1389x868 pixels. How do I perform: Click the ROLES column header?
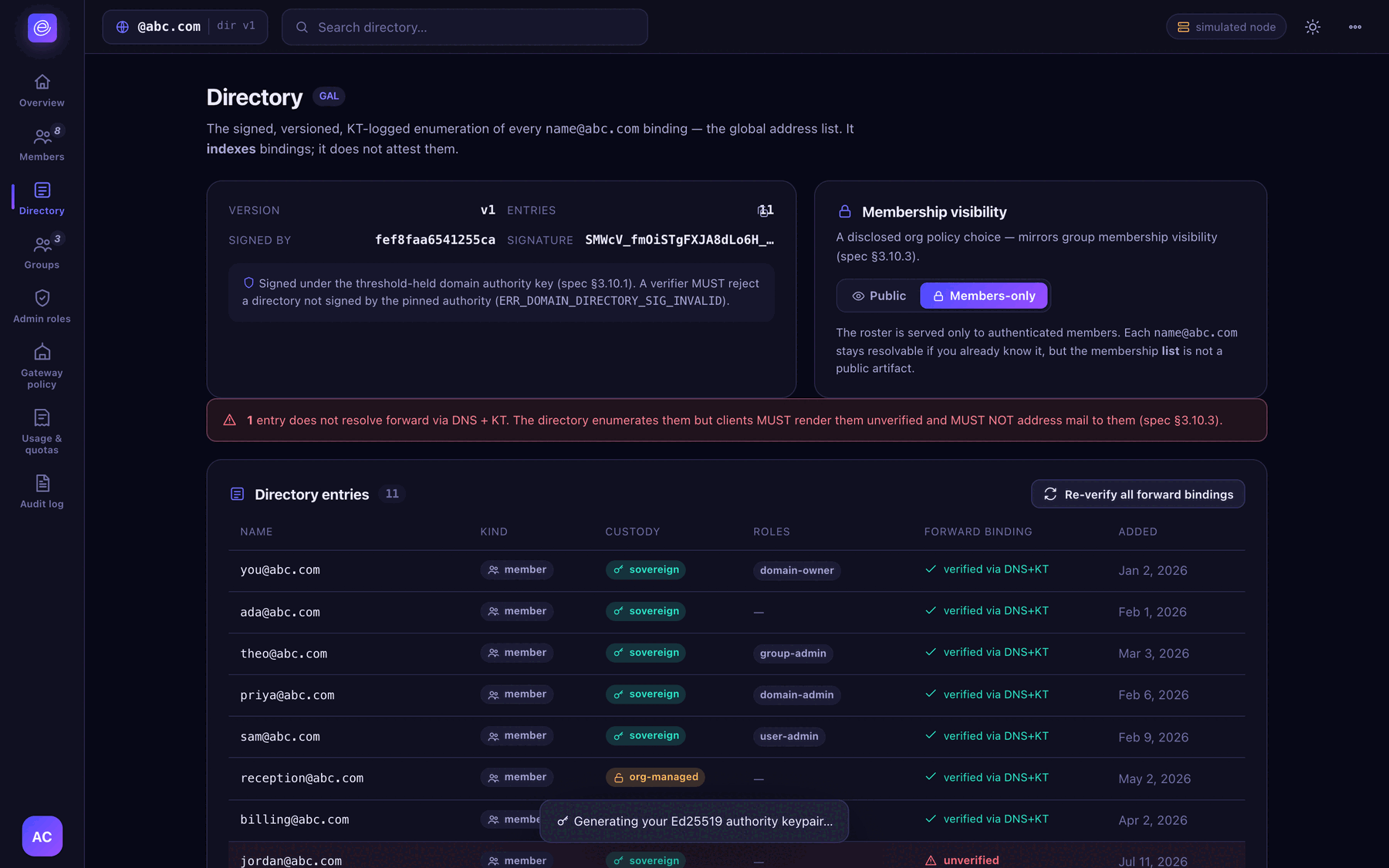[x=772, y=532]
